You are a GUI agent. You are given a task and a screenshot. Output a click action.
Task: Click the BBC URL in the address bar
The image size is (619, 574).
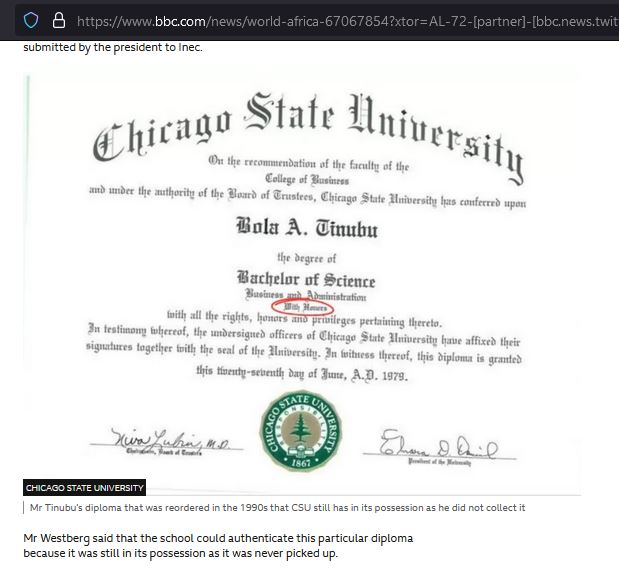(x=340, y=20)
